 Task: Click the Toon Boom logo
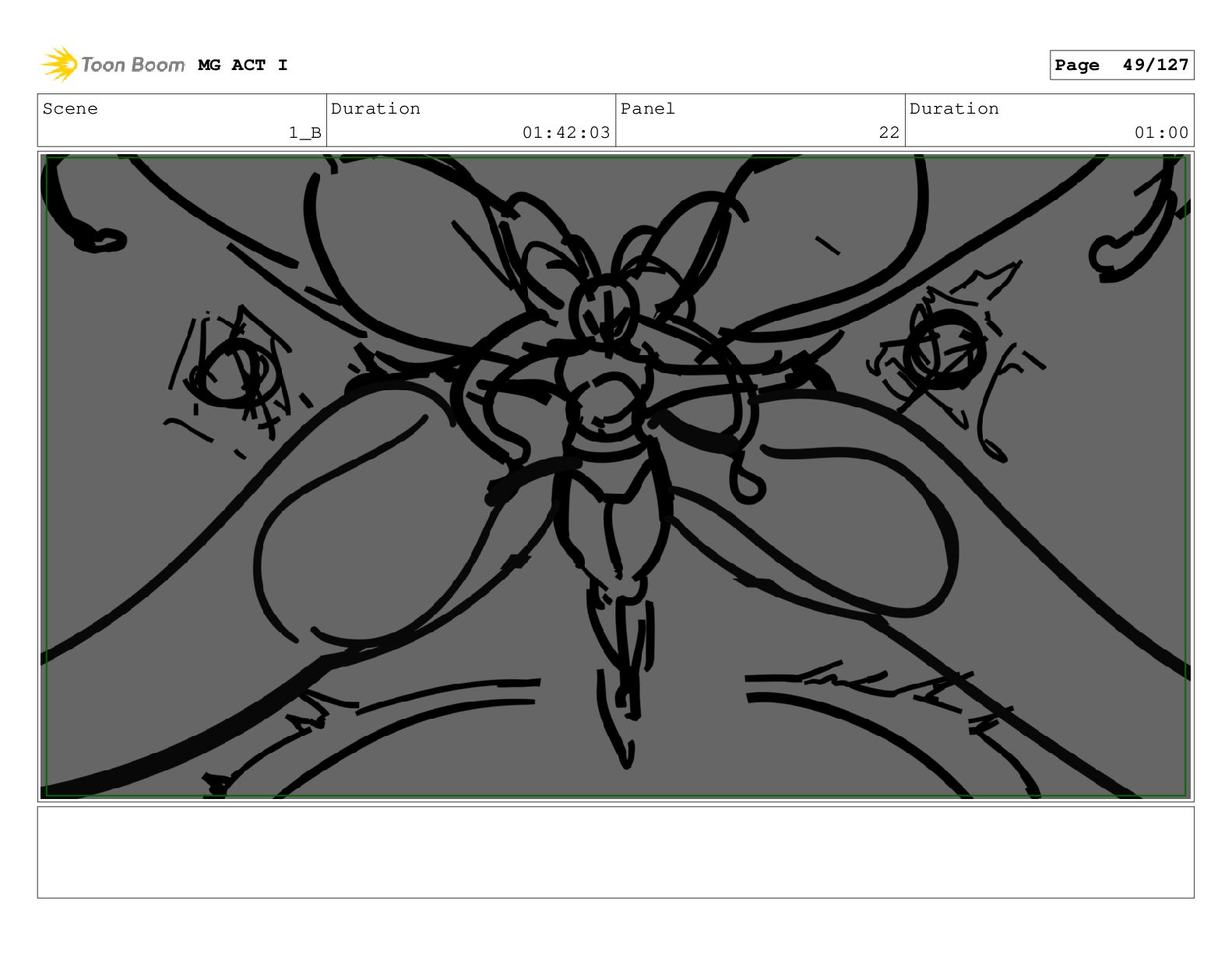112,65
